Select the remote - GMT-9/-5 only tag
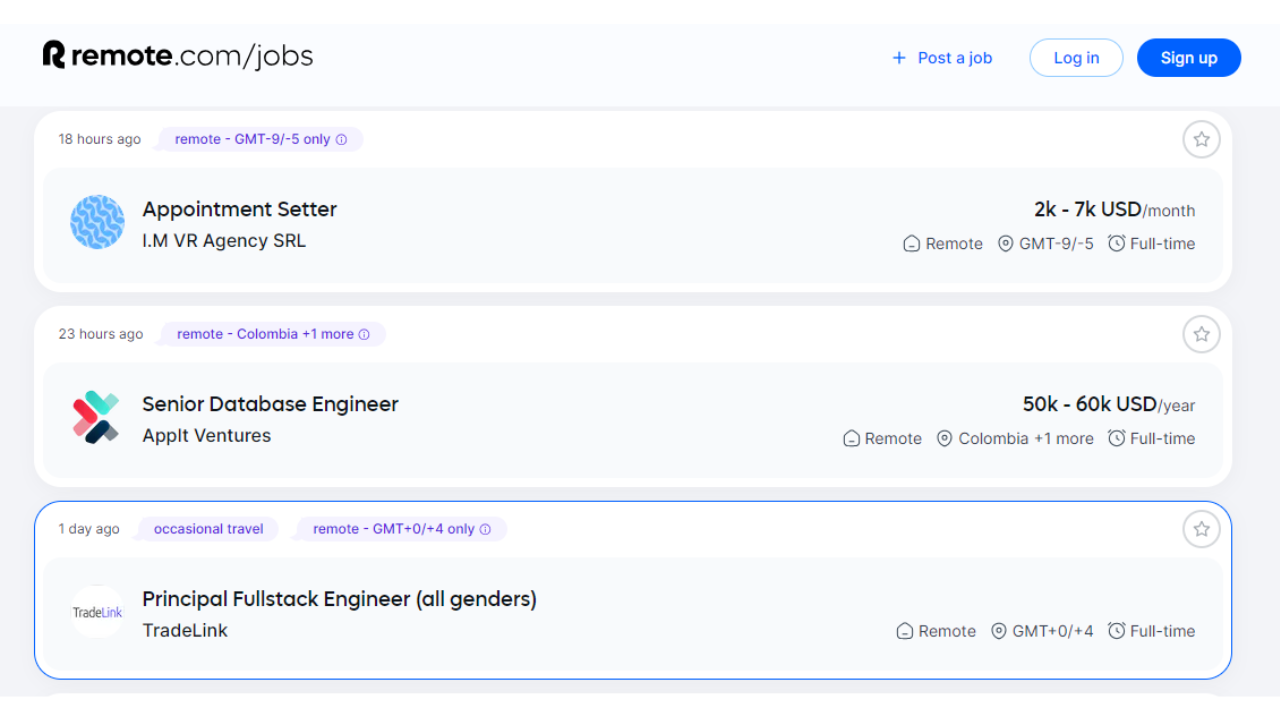 (260, 140)
